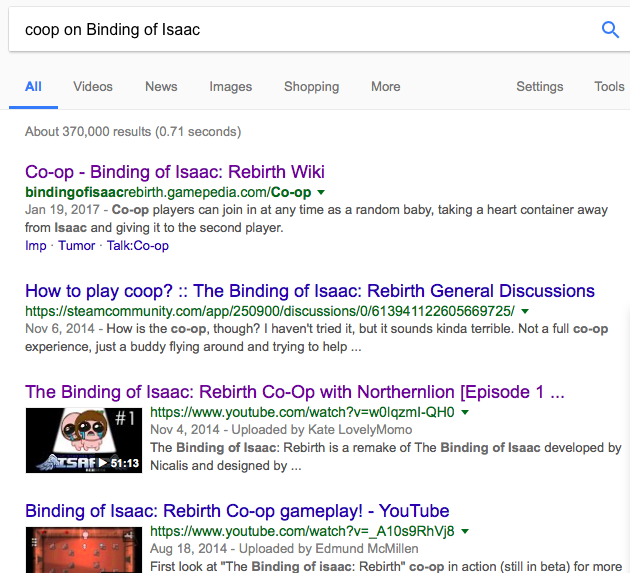The image size is (630, 573).
Task: Open Co-op - Binding of Isaac: Rebirth Wiki result
Action: click(x=175, y=172)
